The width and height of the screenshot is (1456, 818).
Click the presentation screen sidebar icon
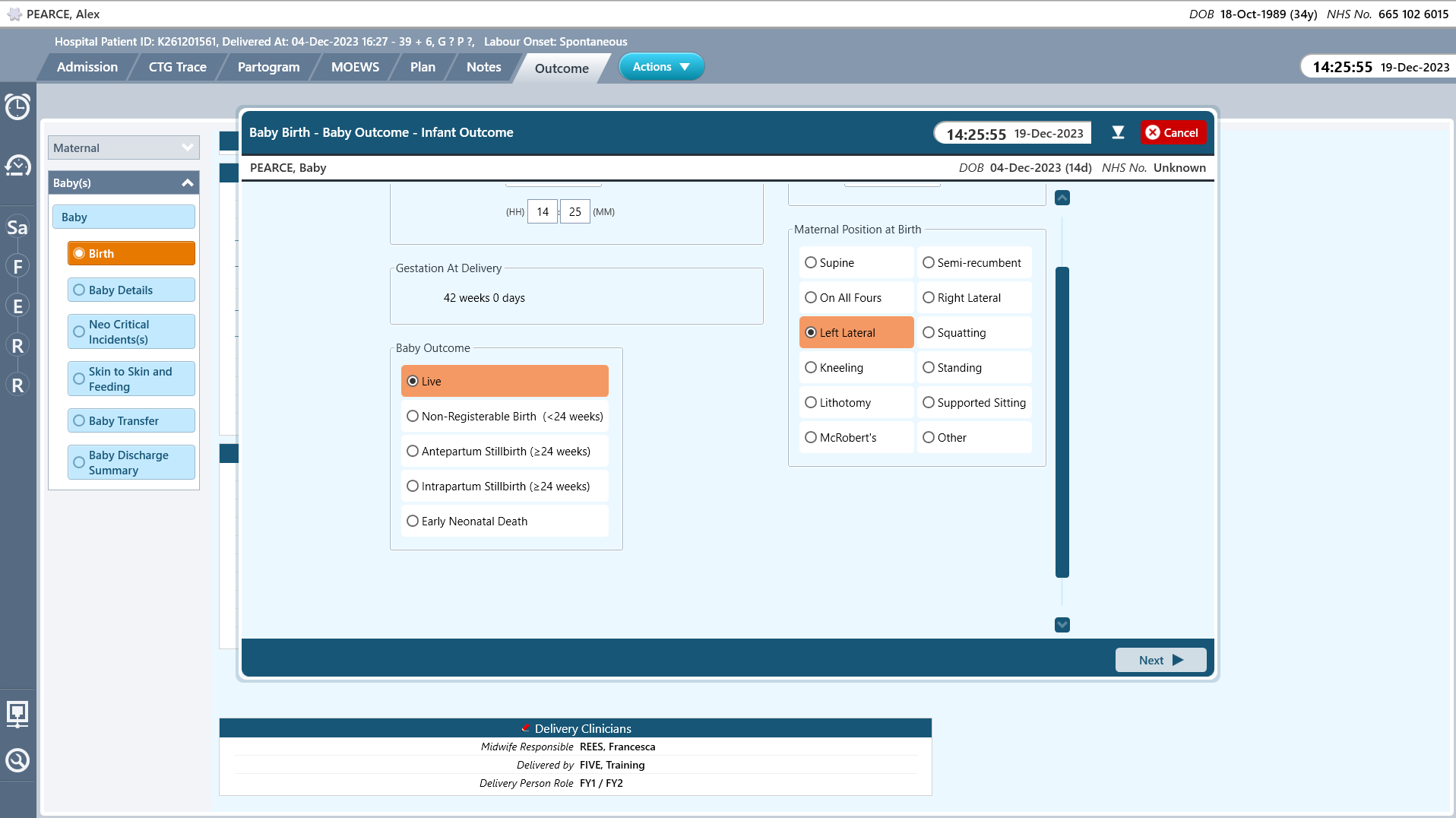click(17, 714)
